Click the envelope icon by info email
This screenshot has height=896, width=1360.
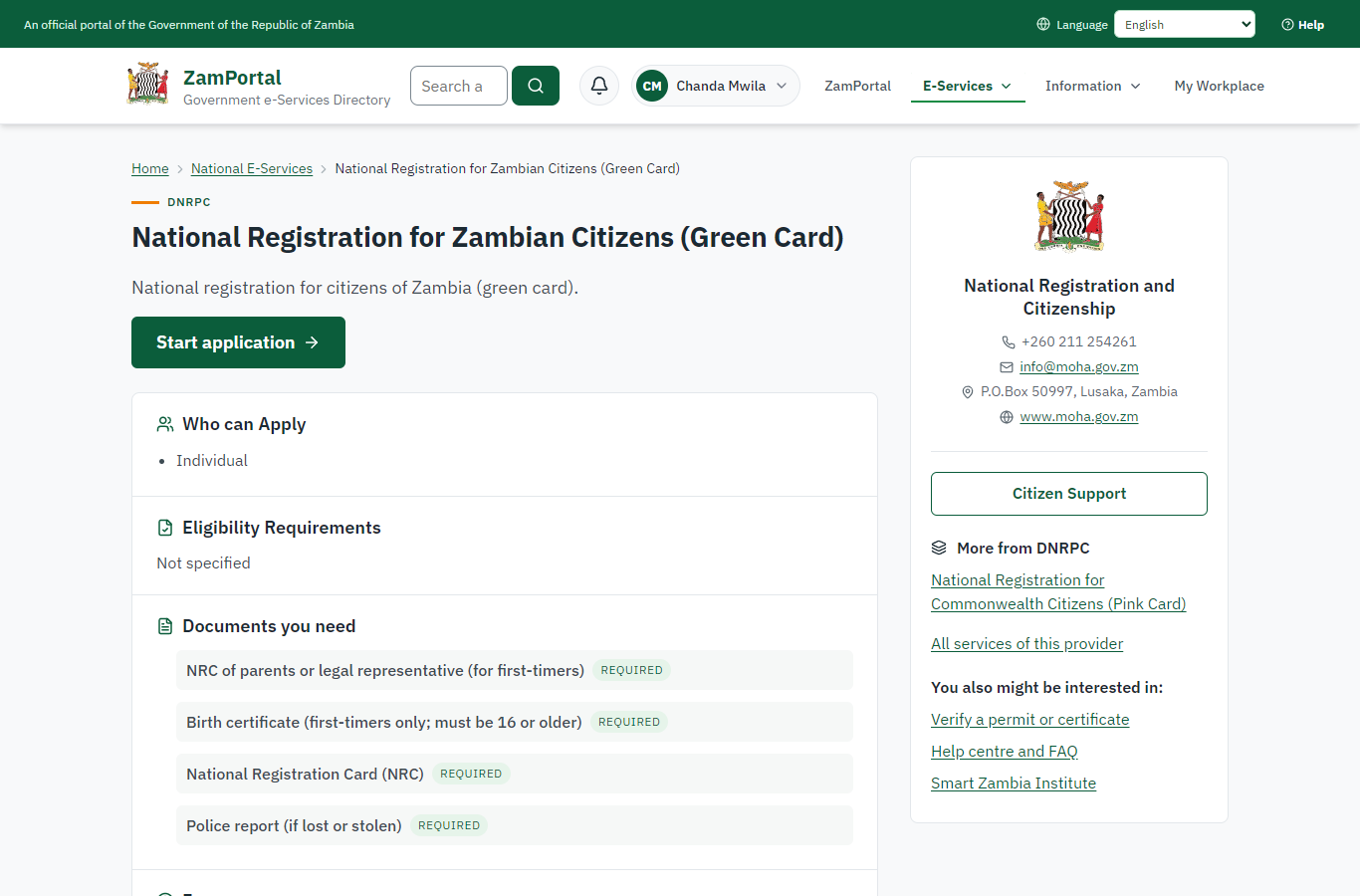click(1007, 367)
